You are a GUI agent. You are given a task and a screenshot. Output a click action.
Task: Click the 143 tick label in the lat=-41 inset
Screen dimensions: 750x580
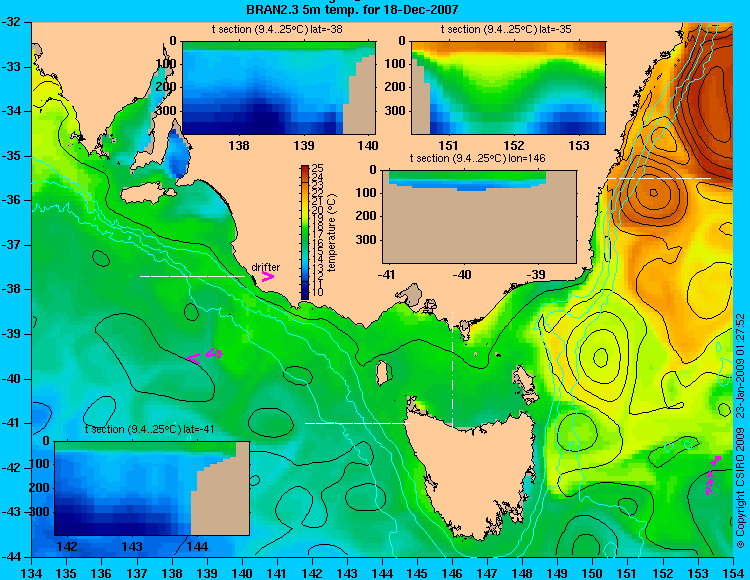click(x=132, y=547)
